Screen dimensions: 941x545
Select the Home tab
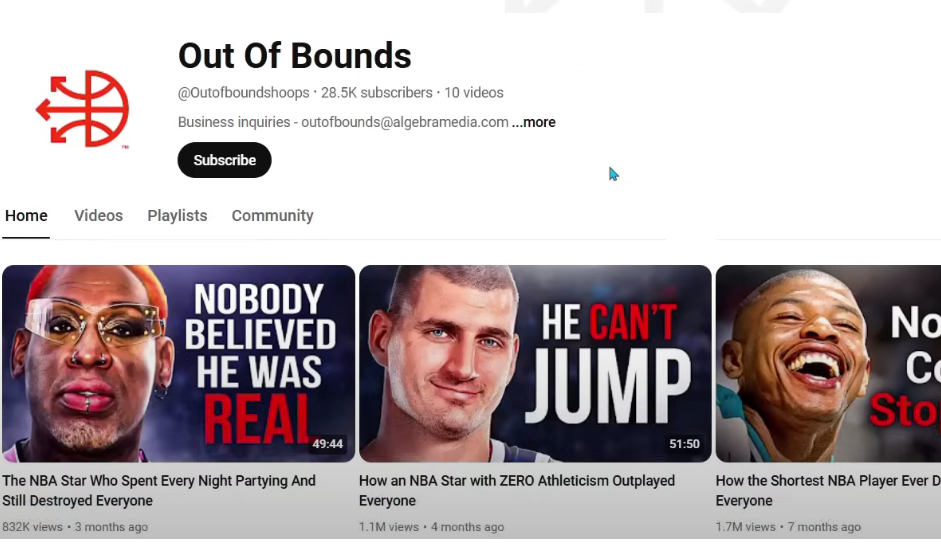26,215
